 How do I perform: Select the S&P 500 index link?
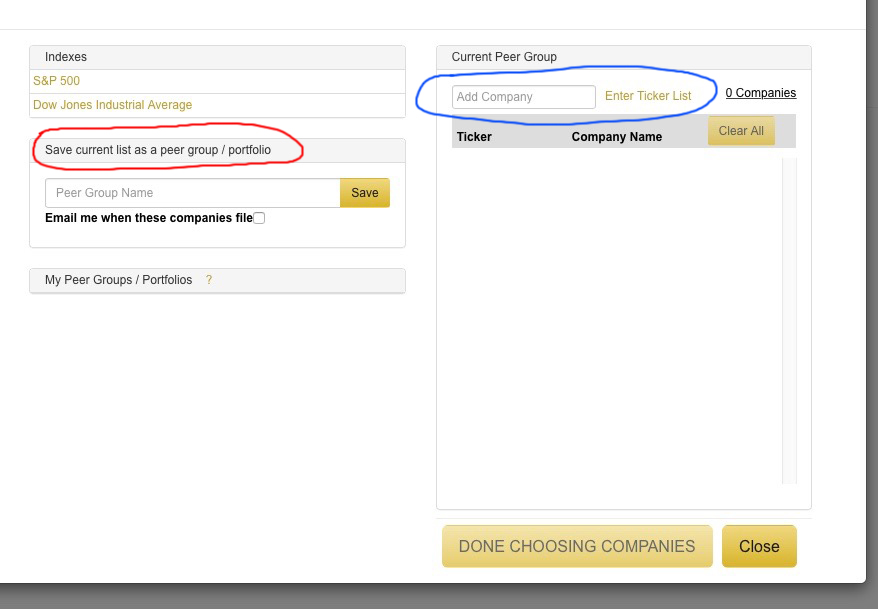pyautogui.click(x=57, y=81)
